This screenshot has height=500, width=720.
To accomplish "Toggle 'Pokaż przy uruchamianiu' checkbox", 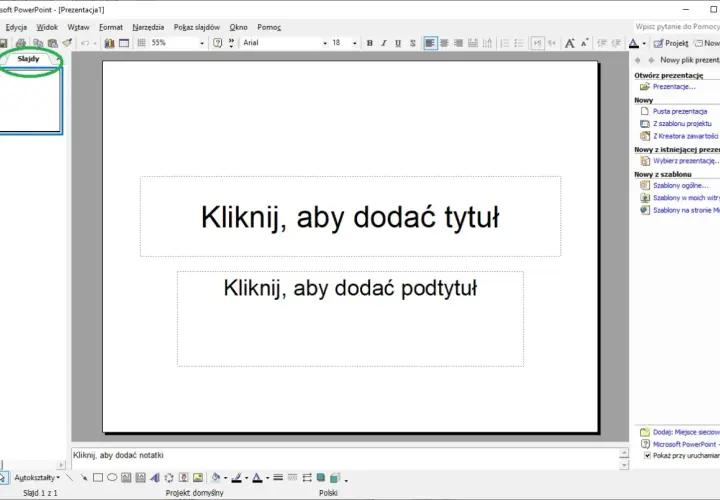I will tap(647, 456).
